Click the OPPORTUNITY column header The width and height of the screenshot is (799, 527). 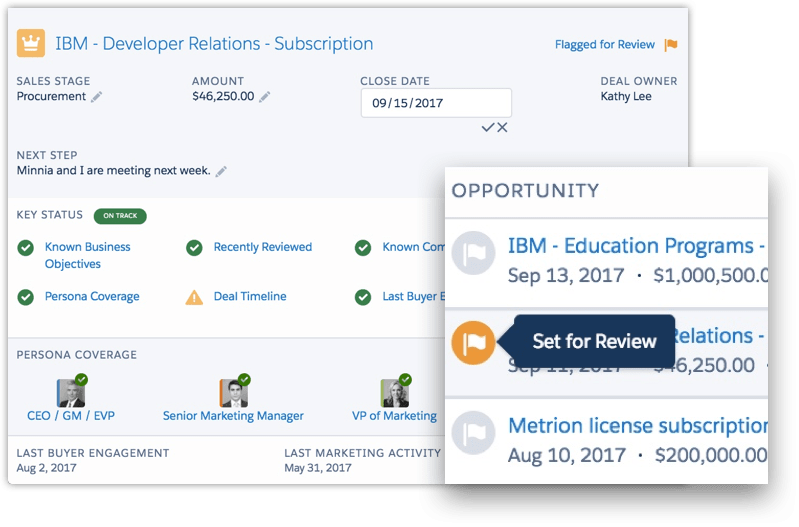pyautogui.click(x=525, y=191)
